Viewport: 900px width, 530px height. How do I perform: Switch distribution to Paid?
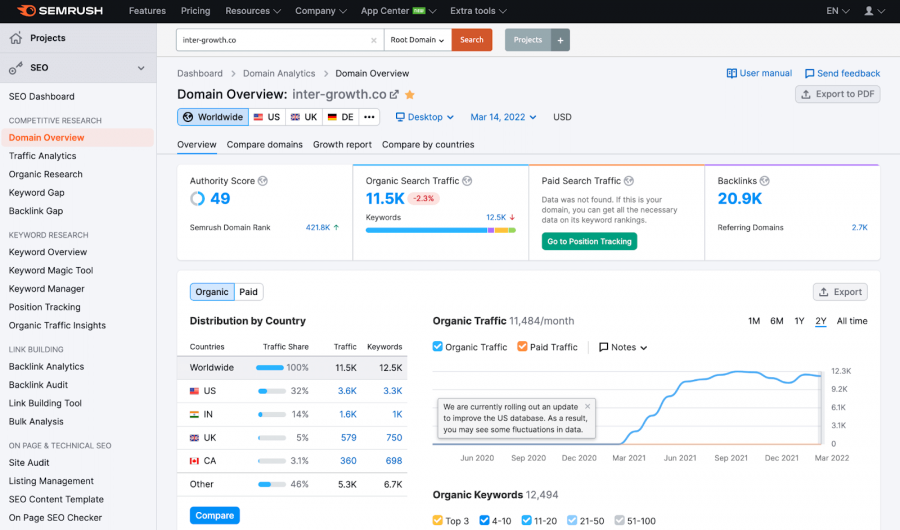(x=249, y=292)
